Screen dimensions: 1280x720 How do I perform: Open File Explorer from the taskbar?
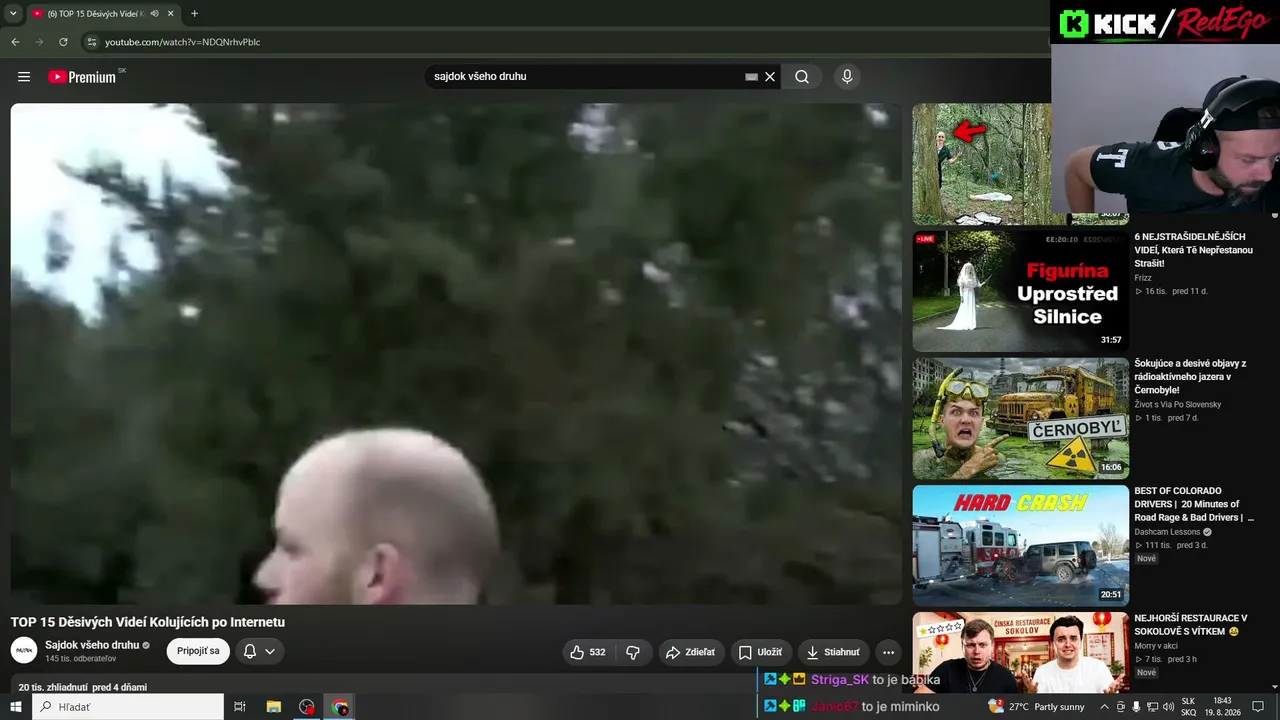click(273, 707)
